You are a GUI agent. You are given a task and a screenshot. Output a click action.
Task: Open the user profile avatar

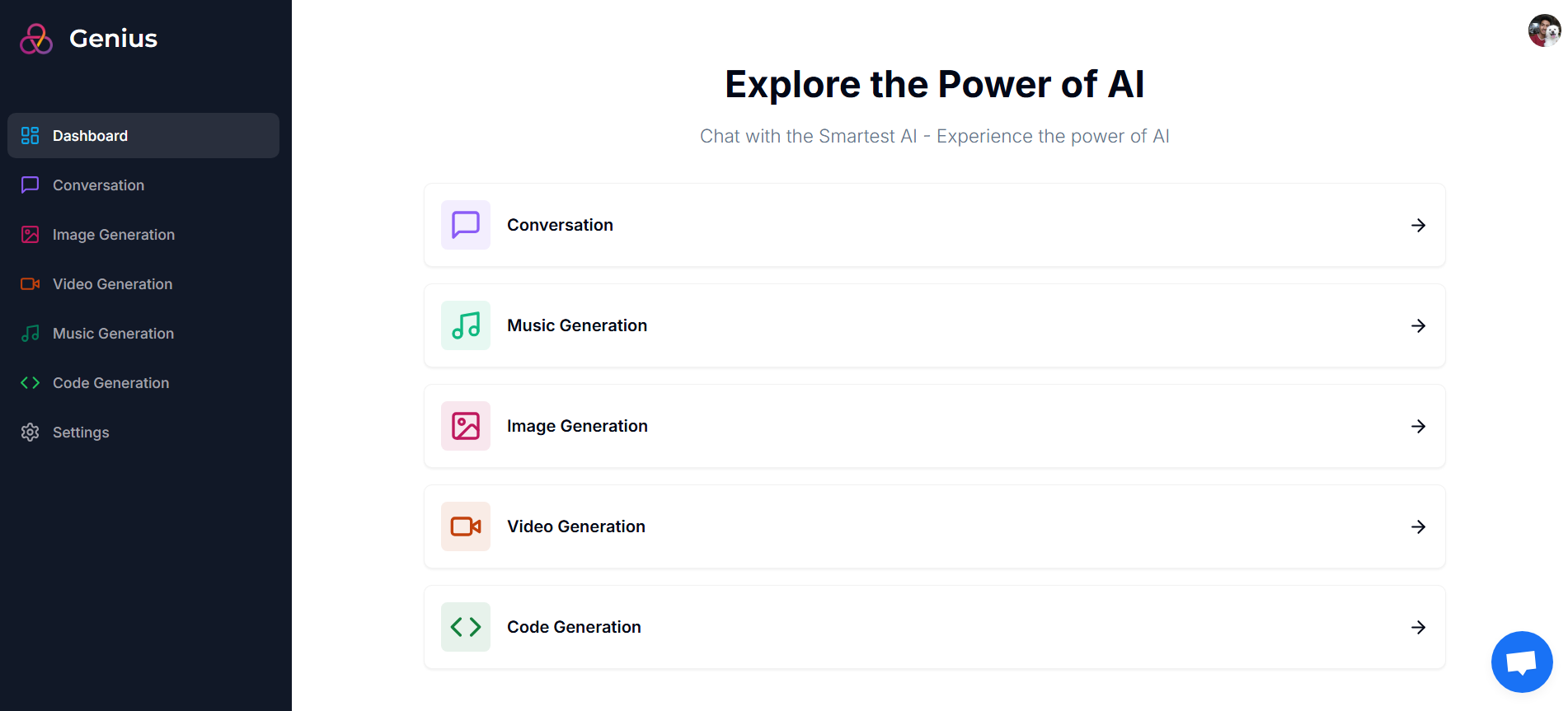click(x=1542, y=30)
